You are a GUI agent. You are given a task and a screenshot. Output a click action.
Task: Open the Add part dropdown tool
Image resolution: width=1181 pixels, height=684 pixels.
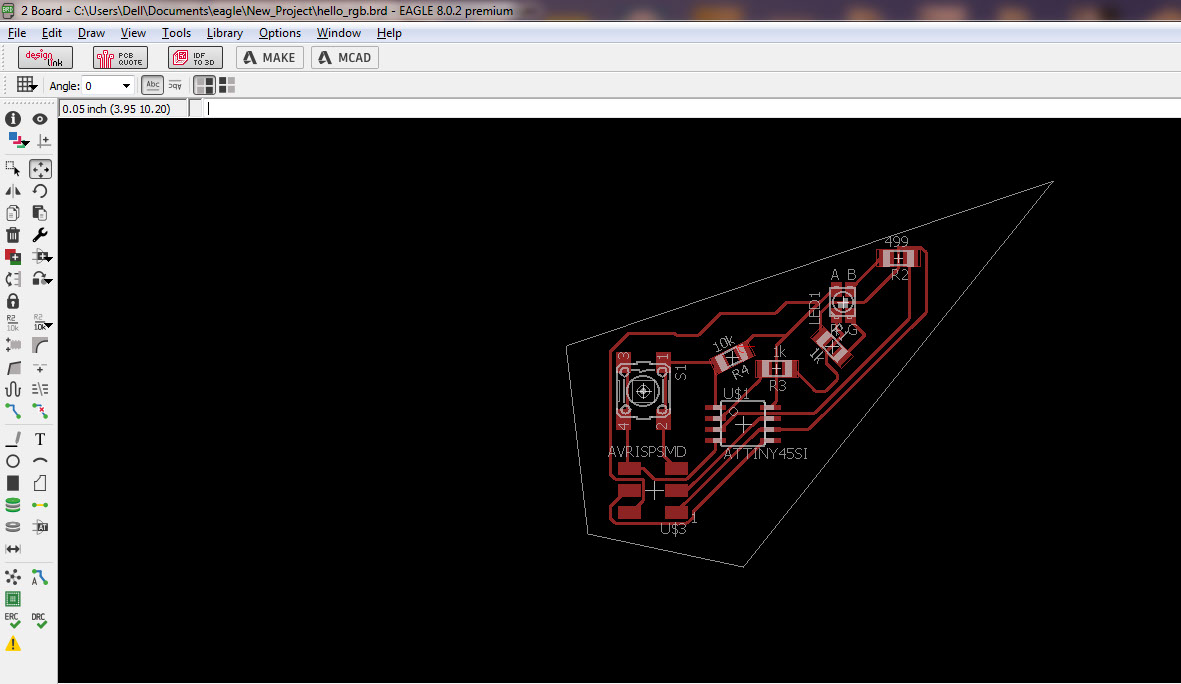[42, 257]
